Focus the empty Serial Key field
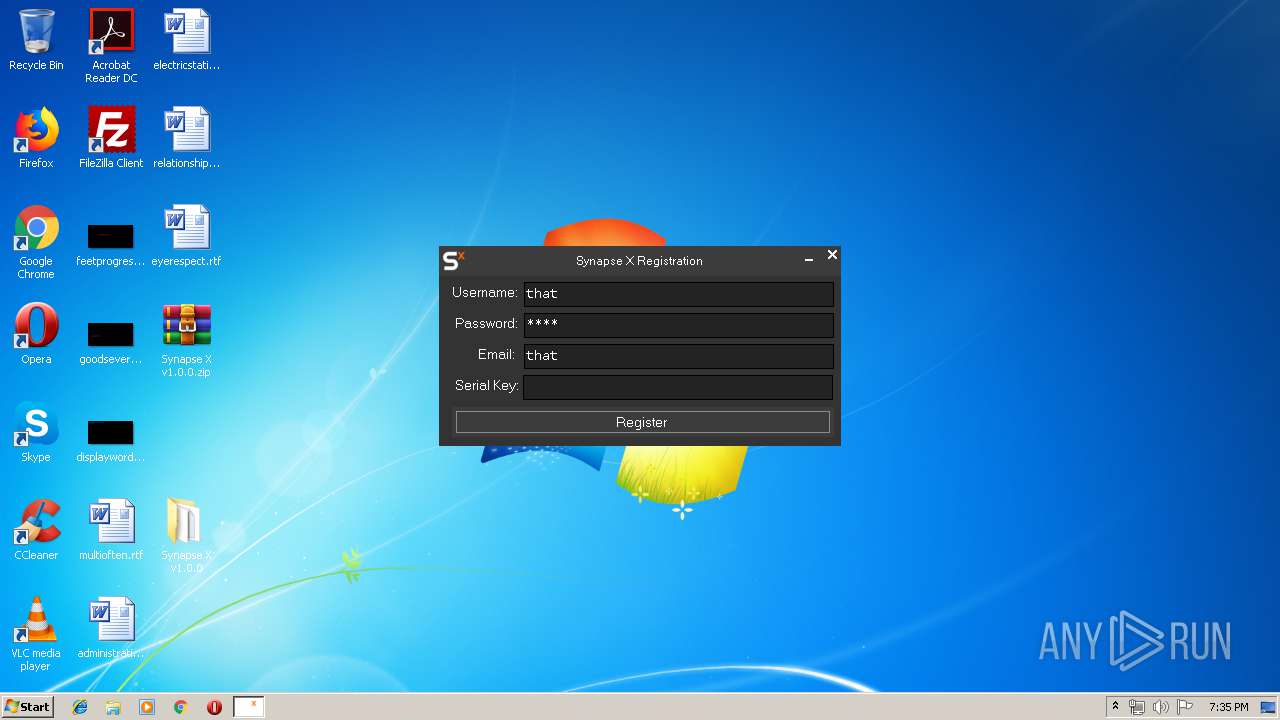Image resolution: width=1280 pixels, height=720 pixels. [678, 386]
